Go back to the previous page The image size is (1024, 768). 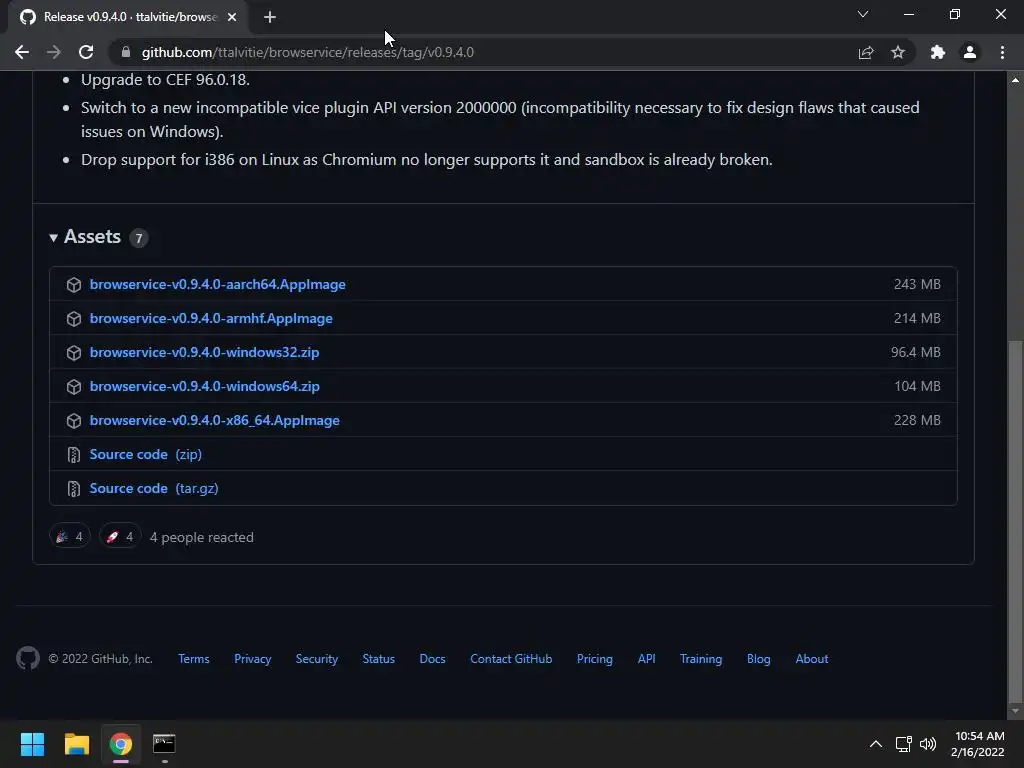[22, 52]
